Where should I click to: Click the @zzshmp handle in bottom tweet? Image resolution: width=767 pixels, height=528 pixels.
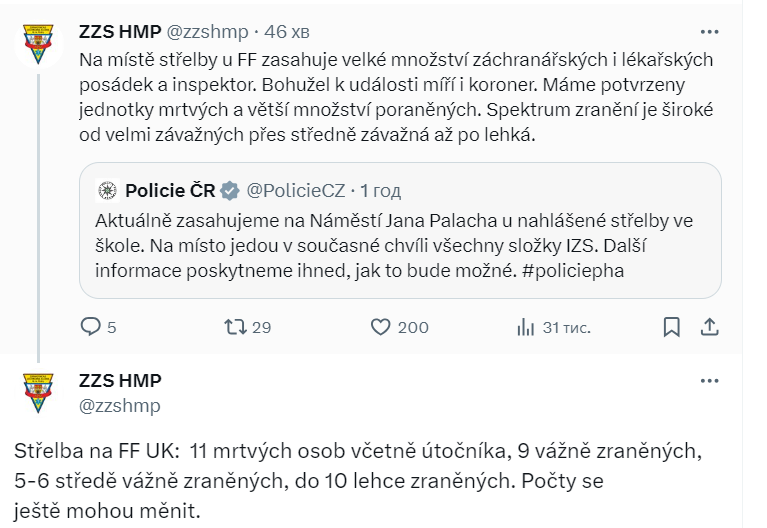119,405
